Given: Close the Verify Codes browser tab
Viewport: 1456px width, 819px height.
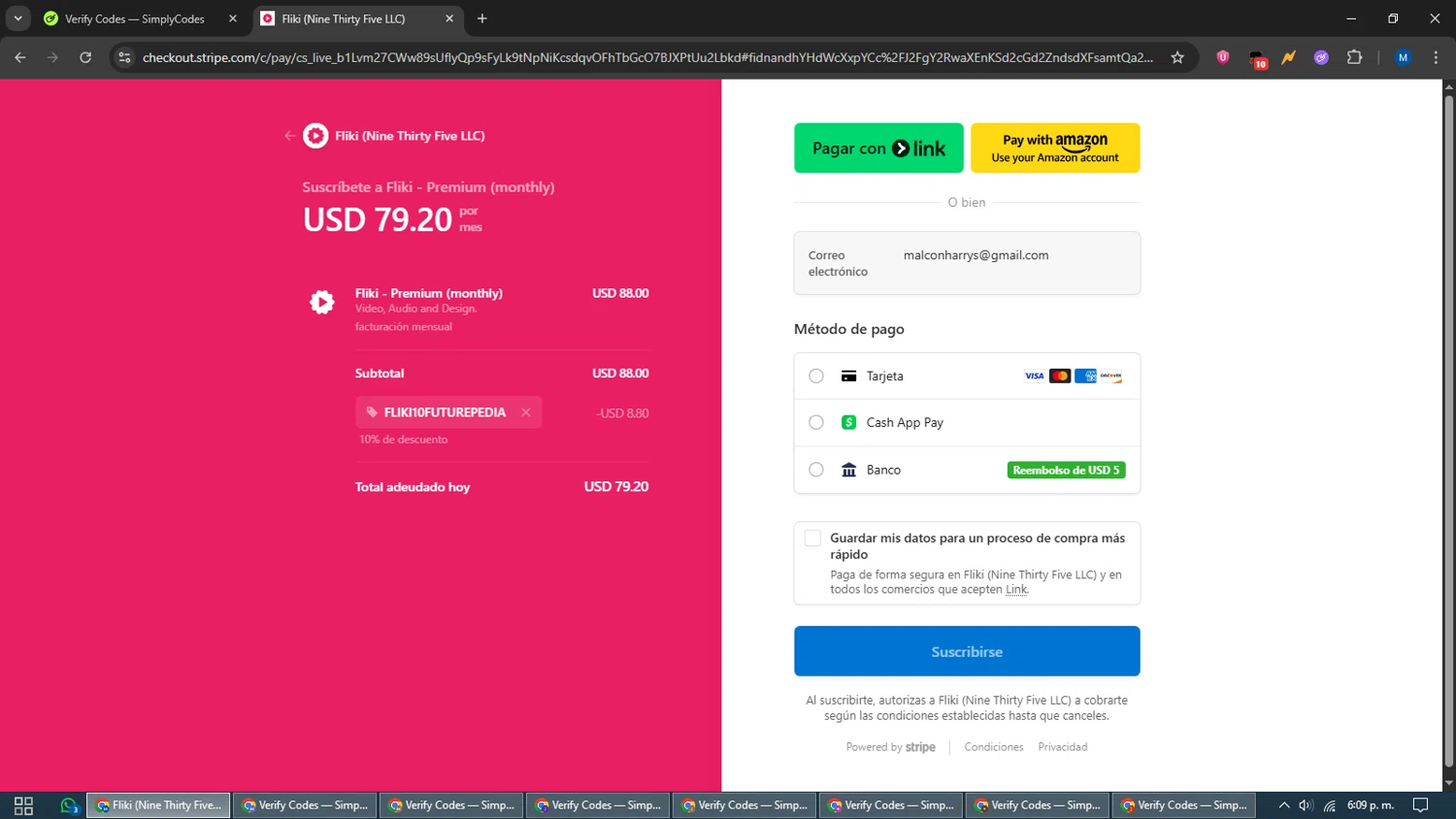Looking at the screenshot, I should 233,18.
